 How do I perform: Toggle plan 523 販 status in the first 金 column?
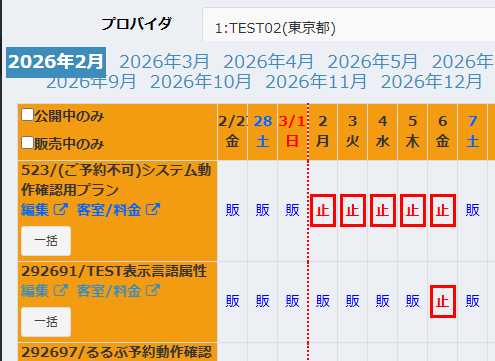point(233,210)
